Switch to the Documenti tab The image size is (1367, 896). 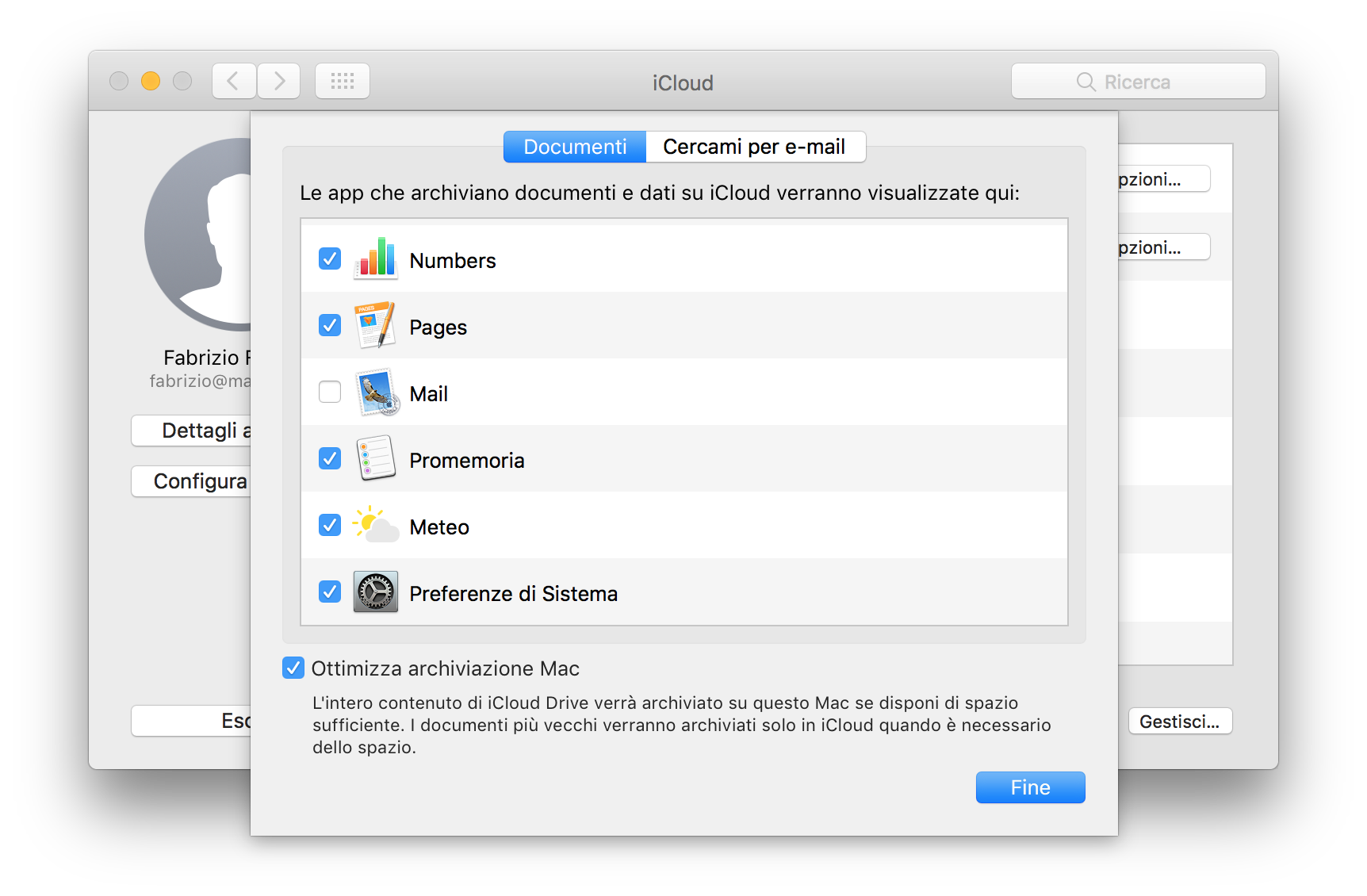coord(575,147)
